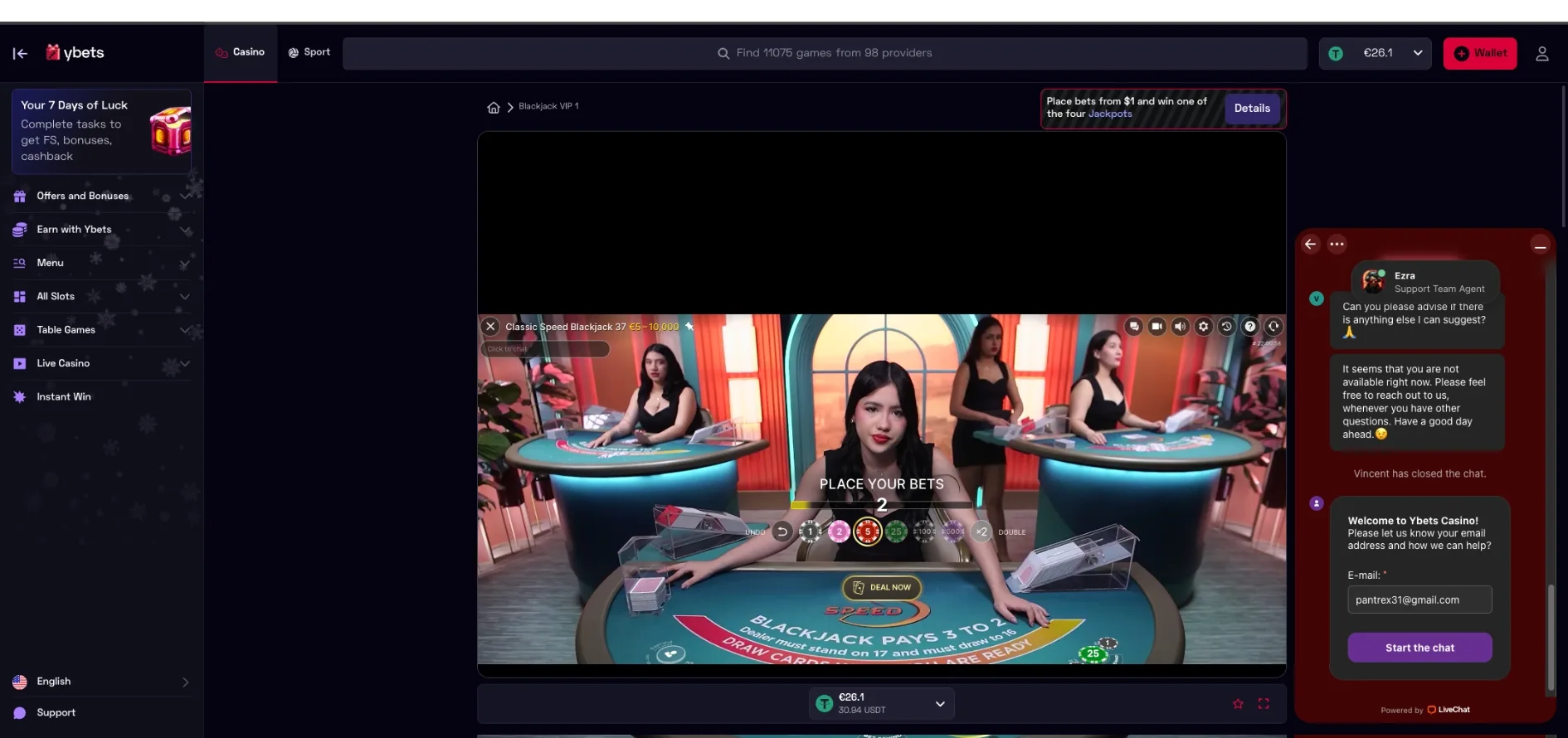This screenshot has width=1568, height=738.
Task: Open the in-game chat bubbles icon
Action: (x=1134, y=326)
